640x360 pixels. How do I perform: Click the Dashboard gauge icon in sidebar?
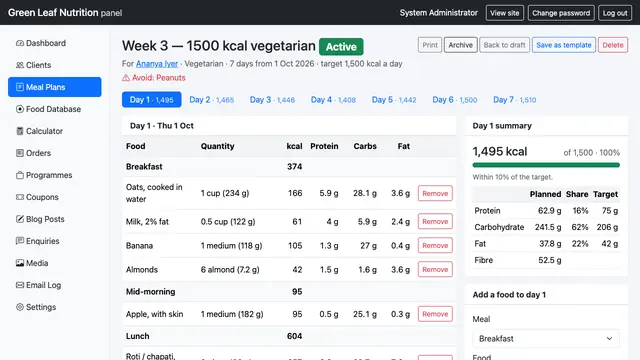[20, 43]
